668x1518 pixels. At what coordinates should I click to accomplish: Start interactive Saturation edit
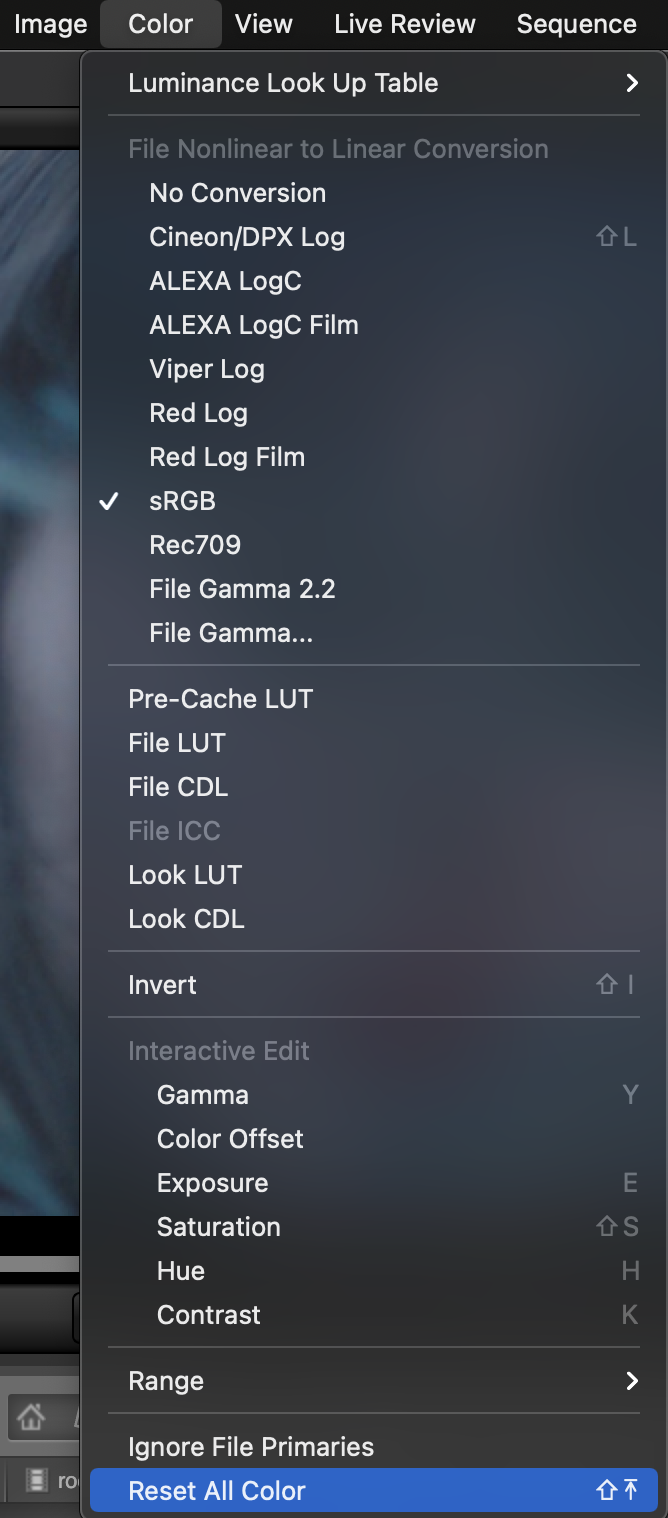click(218, 1227)
